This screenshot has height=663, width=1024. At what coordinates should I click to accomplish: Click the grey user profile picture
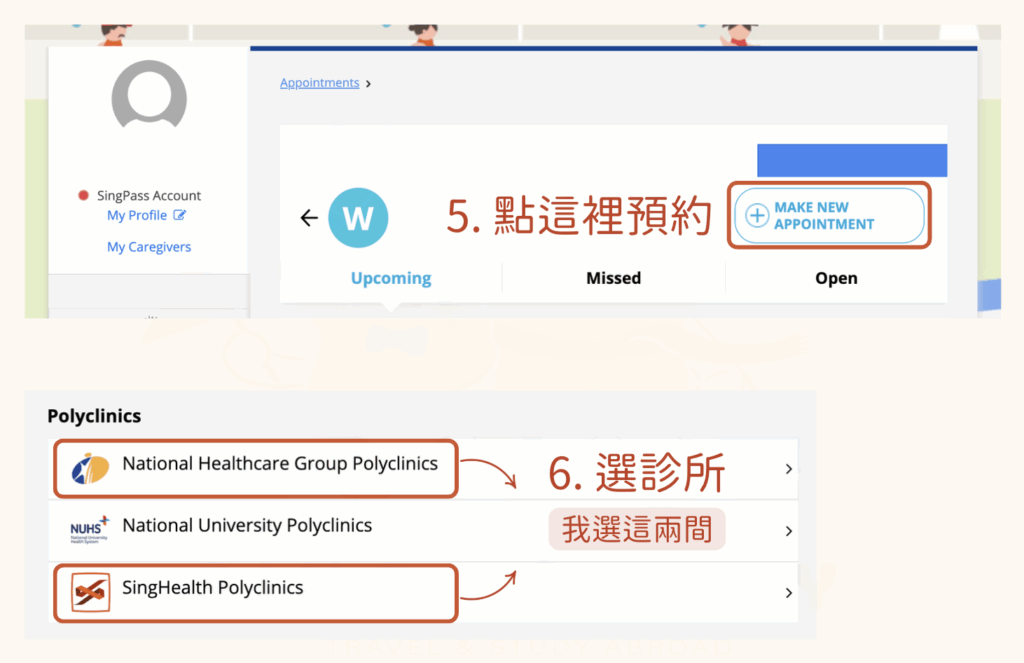tap(150, 95)
